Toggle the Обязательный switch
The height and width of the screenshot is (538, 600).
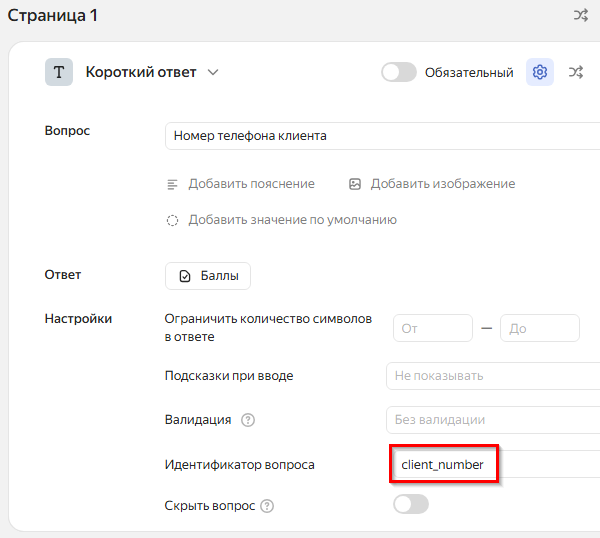coord(399,72)
